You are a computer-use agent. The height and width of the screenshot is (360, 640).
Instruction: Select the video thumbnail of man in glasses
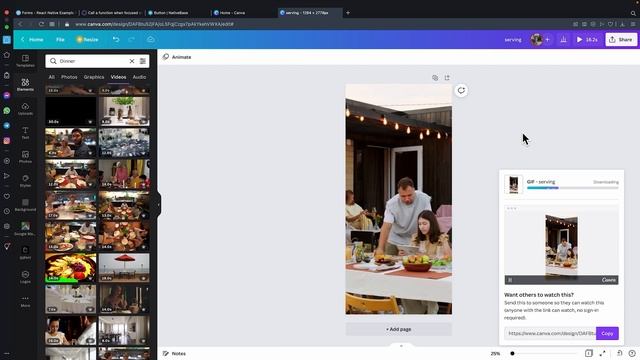pos(71,143)
